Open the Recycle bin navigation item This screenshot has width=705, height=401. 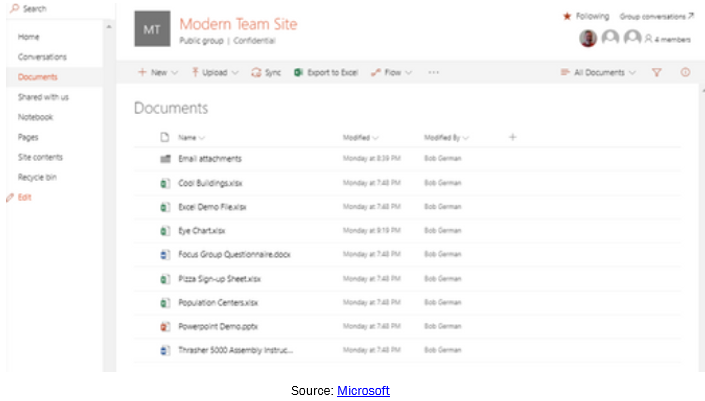click(38, 177)
